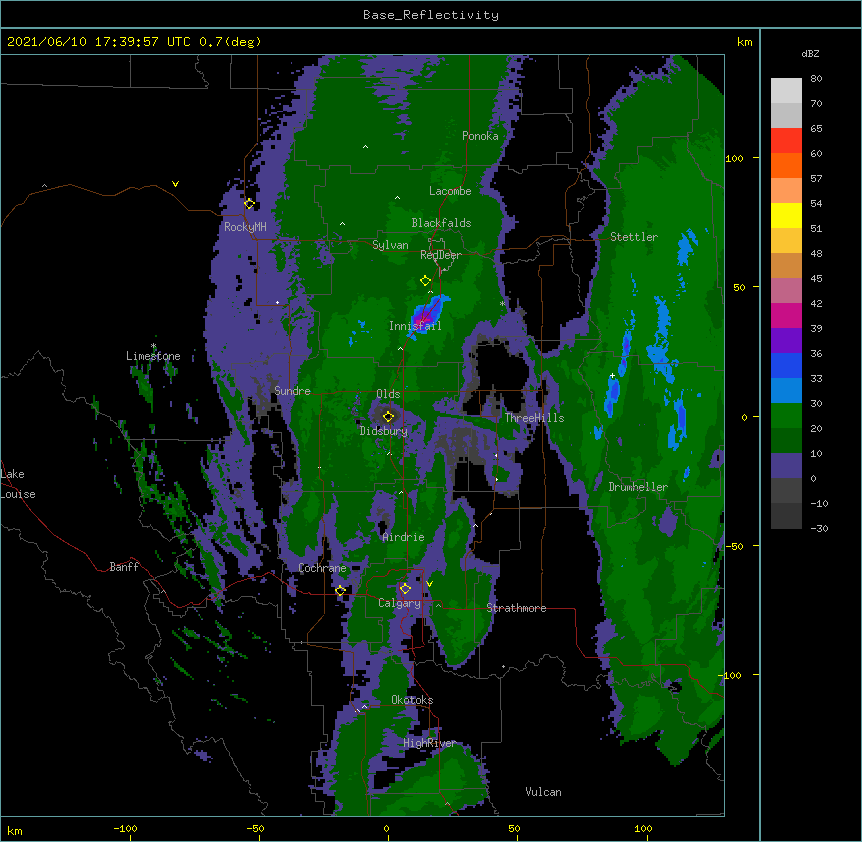
Task: Click the RedDeer city label
Action: 441,255
